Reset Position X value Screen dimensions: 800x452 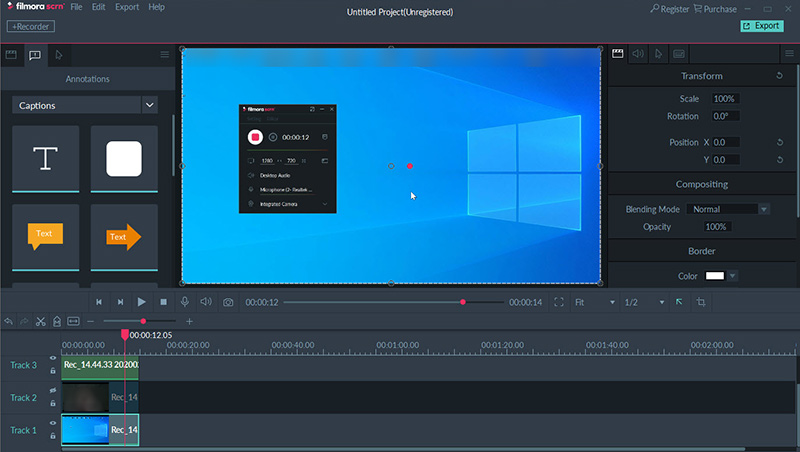pyautogui.click(x=780, y=142)
